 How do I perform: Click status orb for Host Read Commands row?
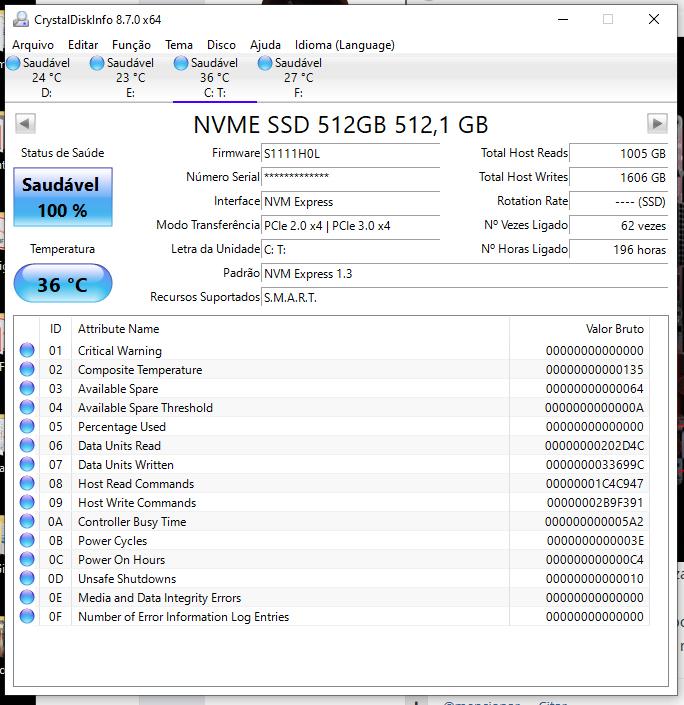27,483
